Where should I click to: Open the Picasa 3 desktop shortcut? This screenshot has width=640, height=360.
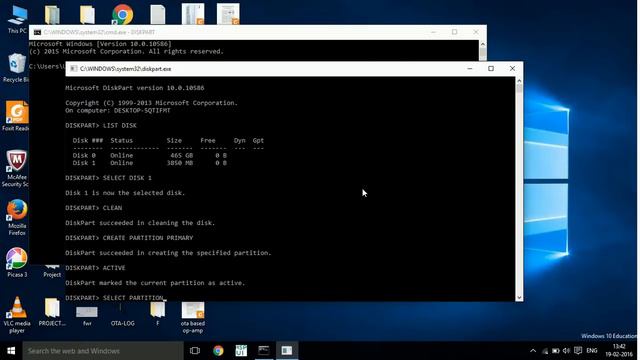[17, 262]
